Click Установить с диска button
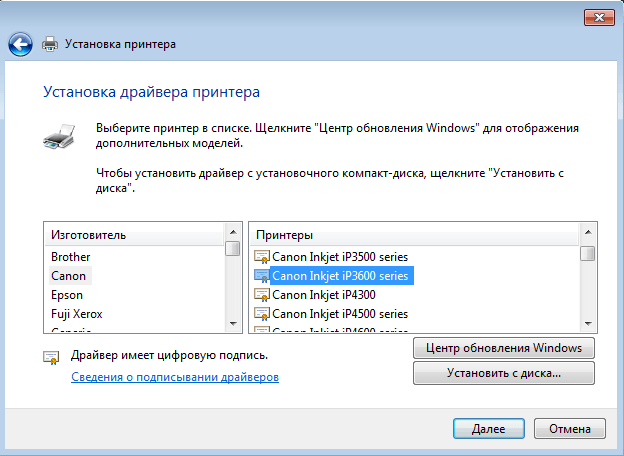 [x=504, y=373]
